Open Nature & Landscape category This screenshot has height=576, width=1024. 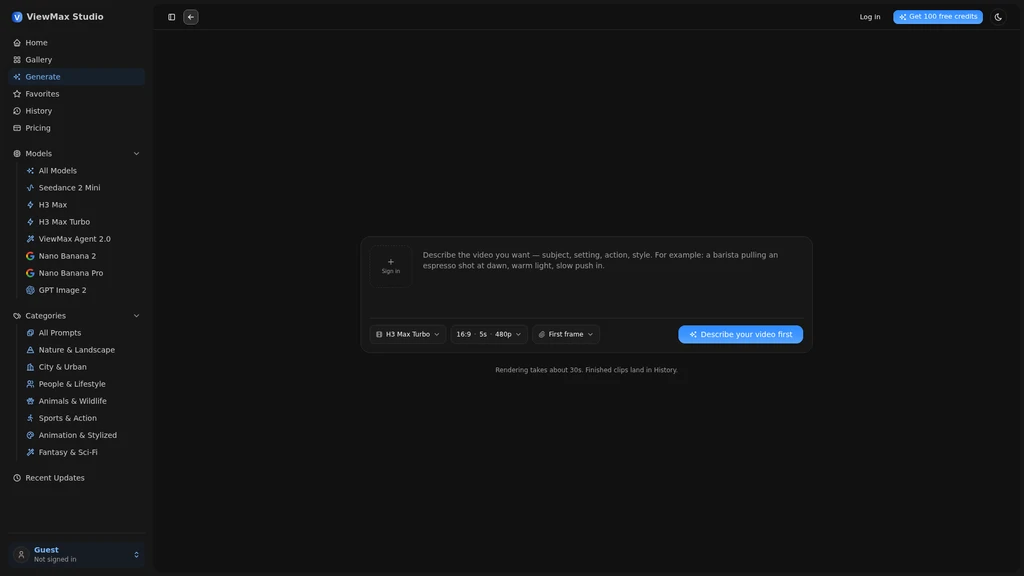tap(83, 349)
